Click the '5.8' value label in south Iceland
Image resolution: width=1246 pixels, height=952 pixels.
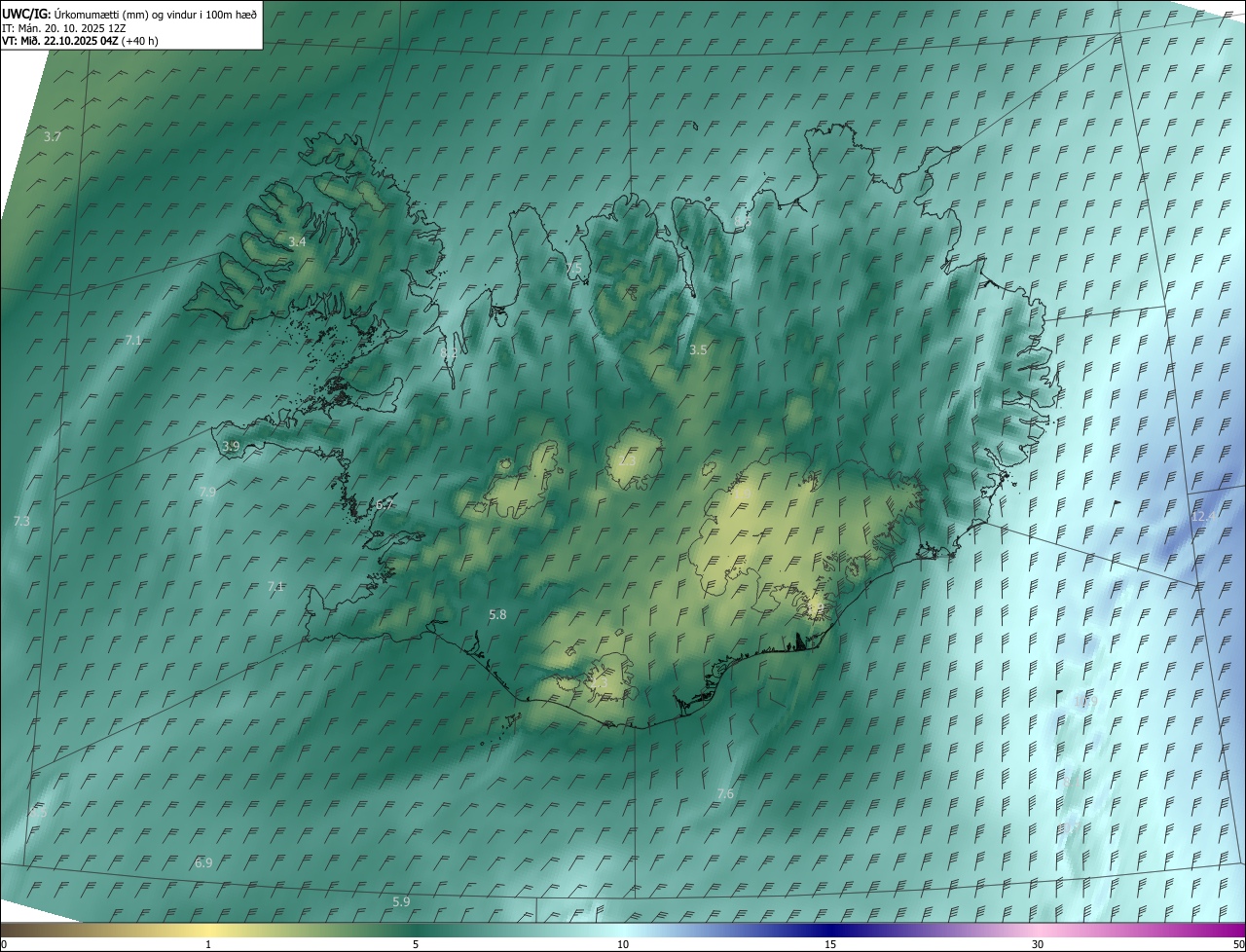pyautogui.click(x=497, y=615)
